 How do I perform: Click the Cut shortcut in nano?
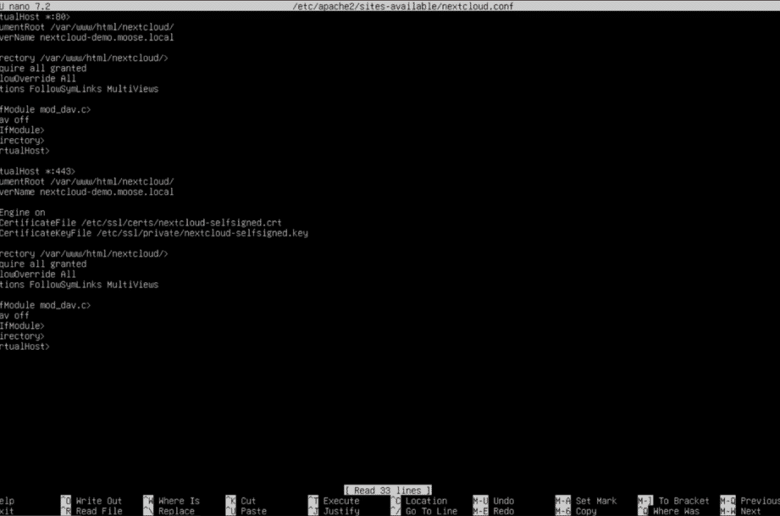(x=248, y=501)
